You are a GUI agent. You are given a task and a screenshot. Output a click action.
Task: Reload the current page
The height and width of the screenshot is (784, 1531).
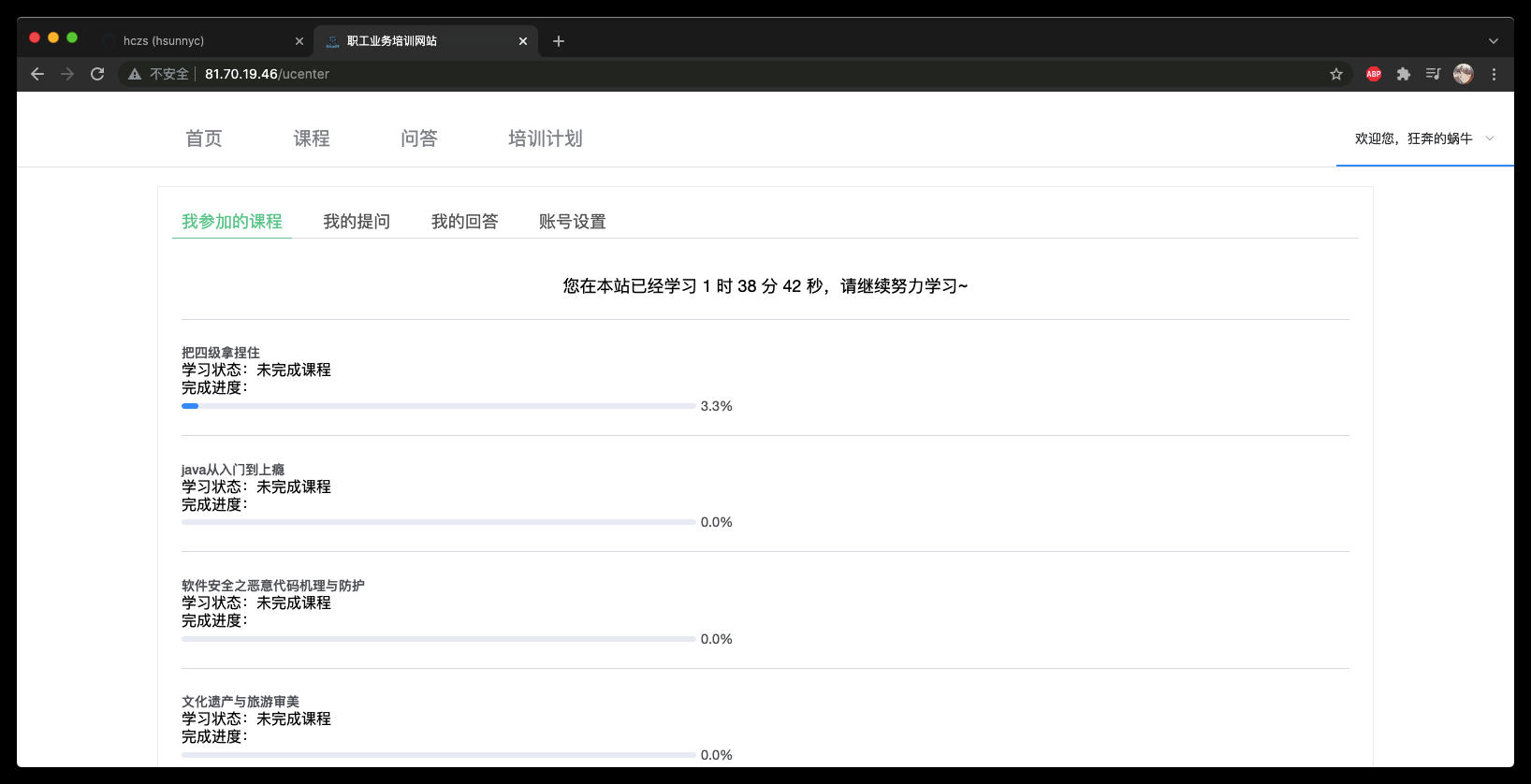[97, 74]
